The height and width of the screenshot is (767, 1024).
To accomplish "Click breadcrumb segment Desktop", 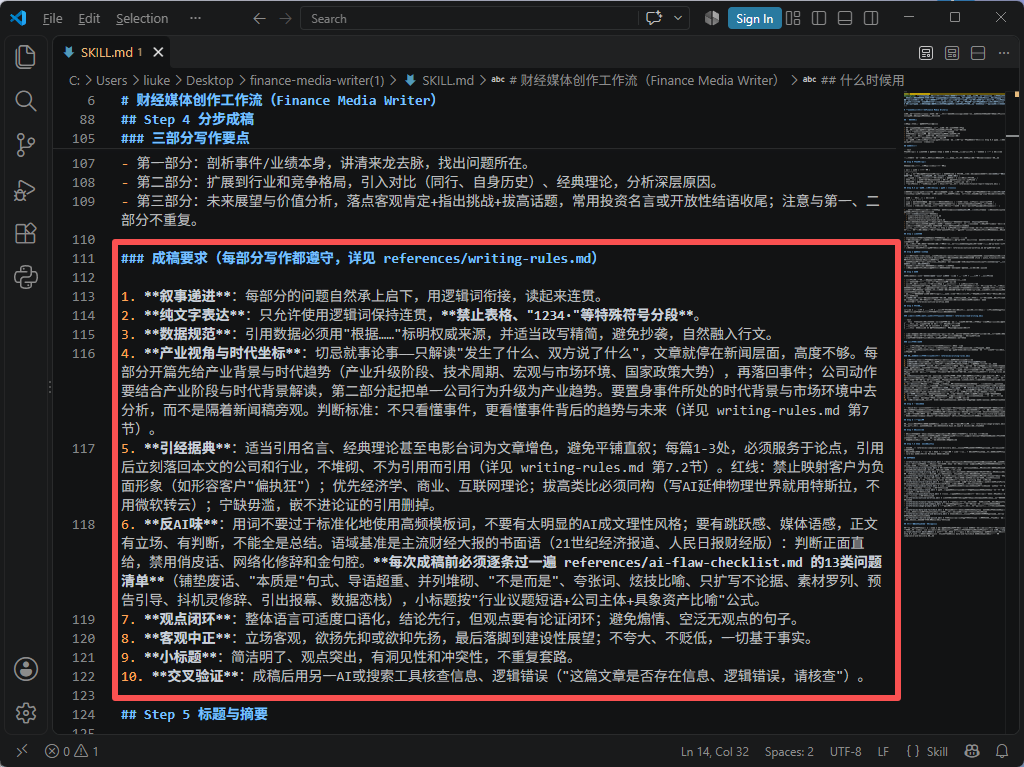I will 210,80.
